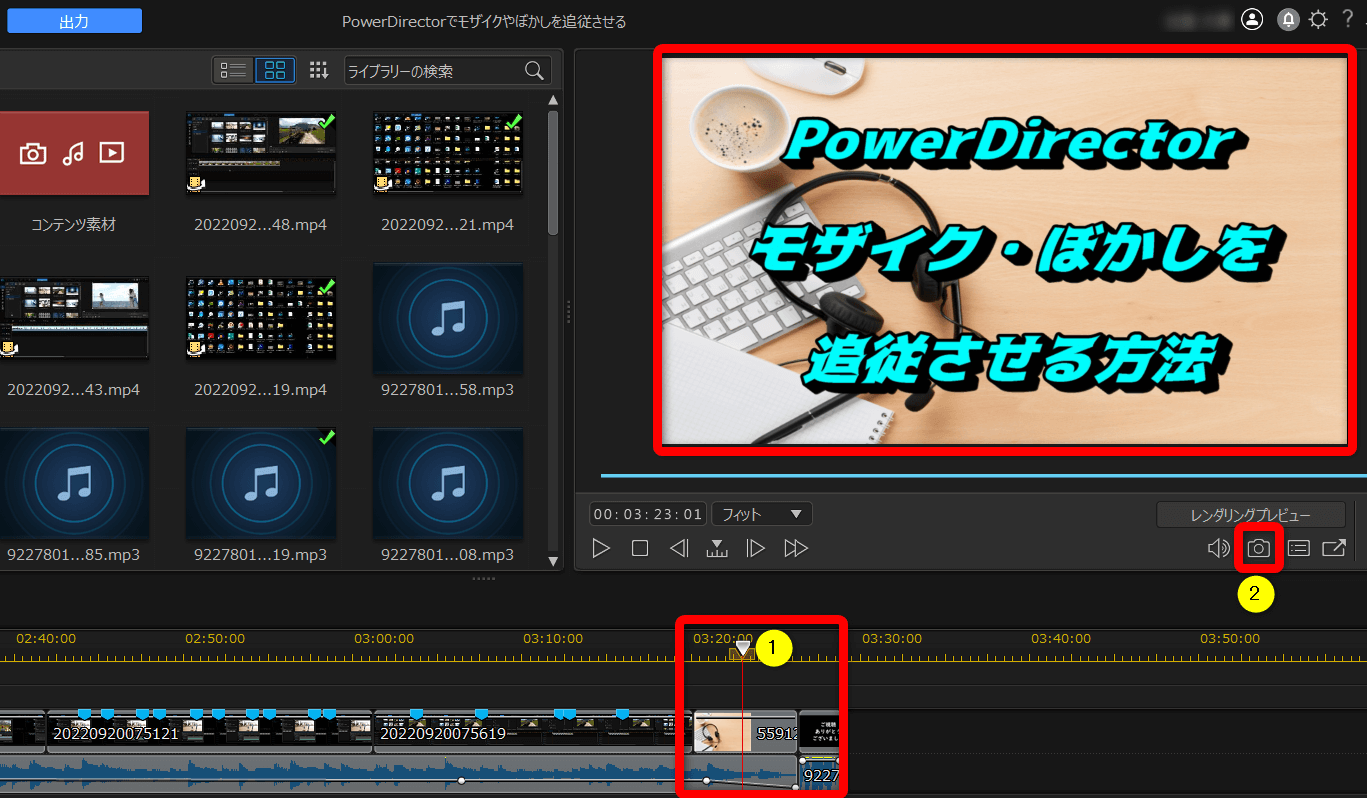The width and height of the screenshot is (1367, 798).
Task: Open the notification bell
Action: pyautogui.click(x=1288, y=20)
